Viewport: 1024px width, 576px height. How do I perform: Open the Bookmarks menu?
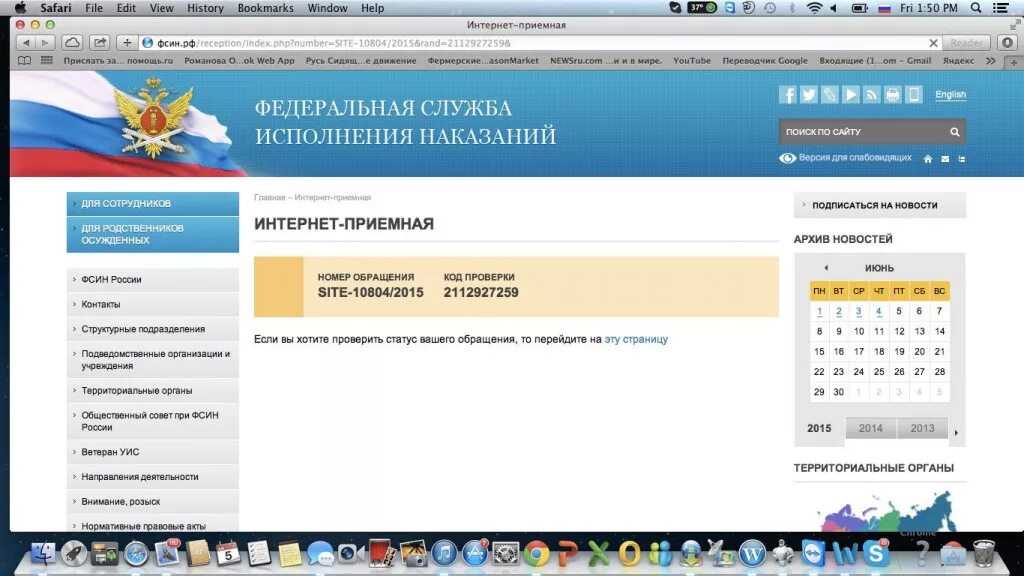point(265,8)
